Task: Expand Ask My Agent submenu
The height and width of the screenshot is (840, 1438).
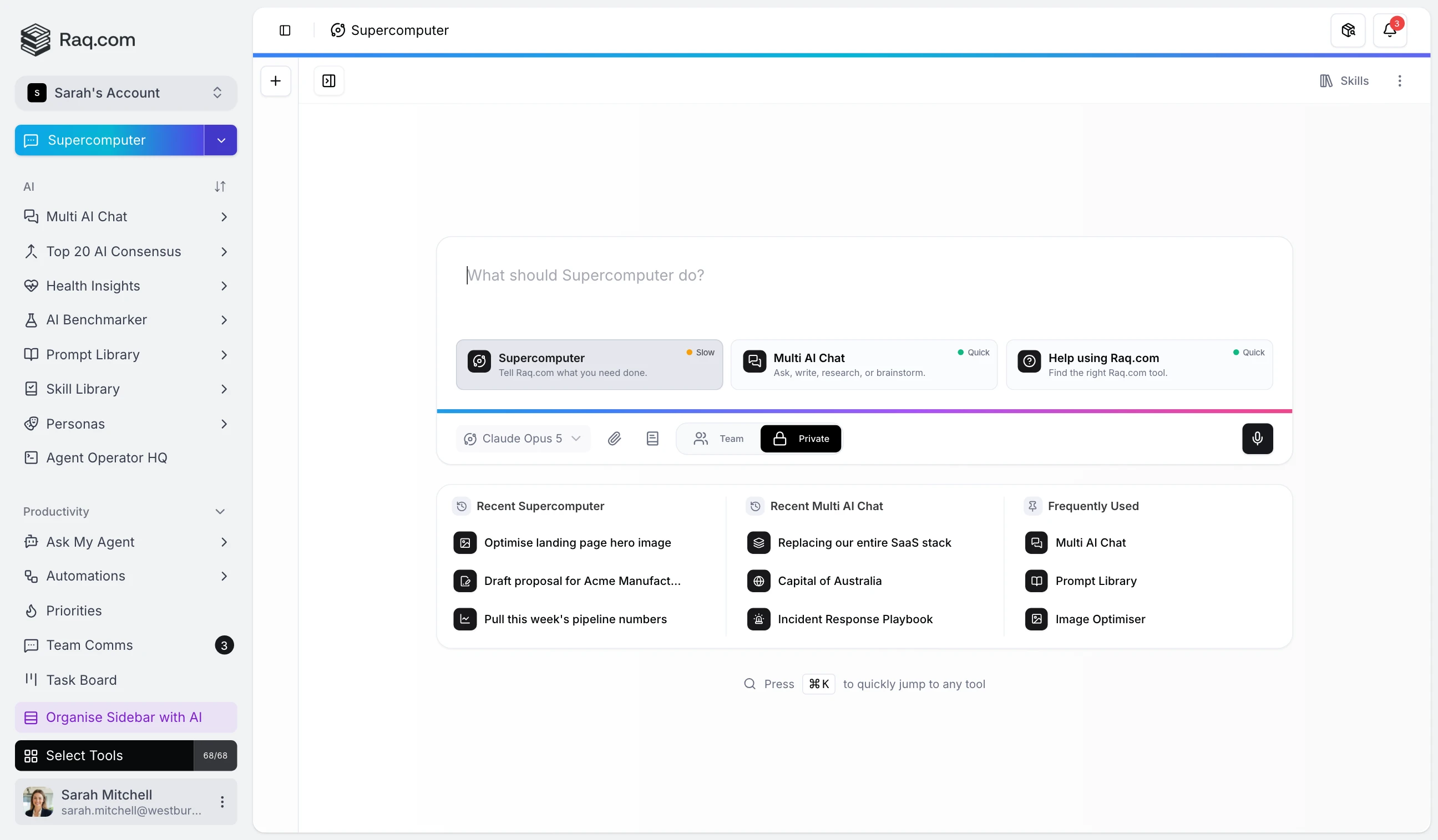Action: pos(224,542)
